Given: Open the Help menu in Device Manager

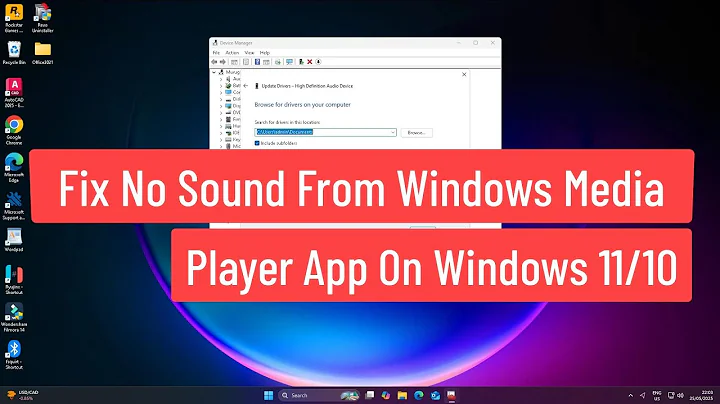Looking at the screenshot, I should pos(265,53).
